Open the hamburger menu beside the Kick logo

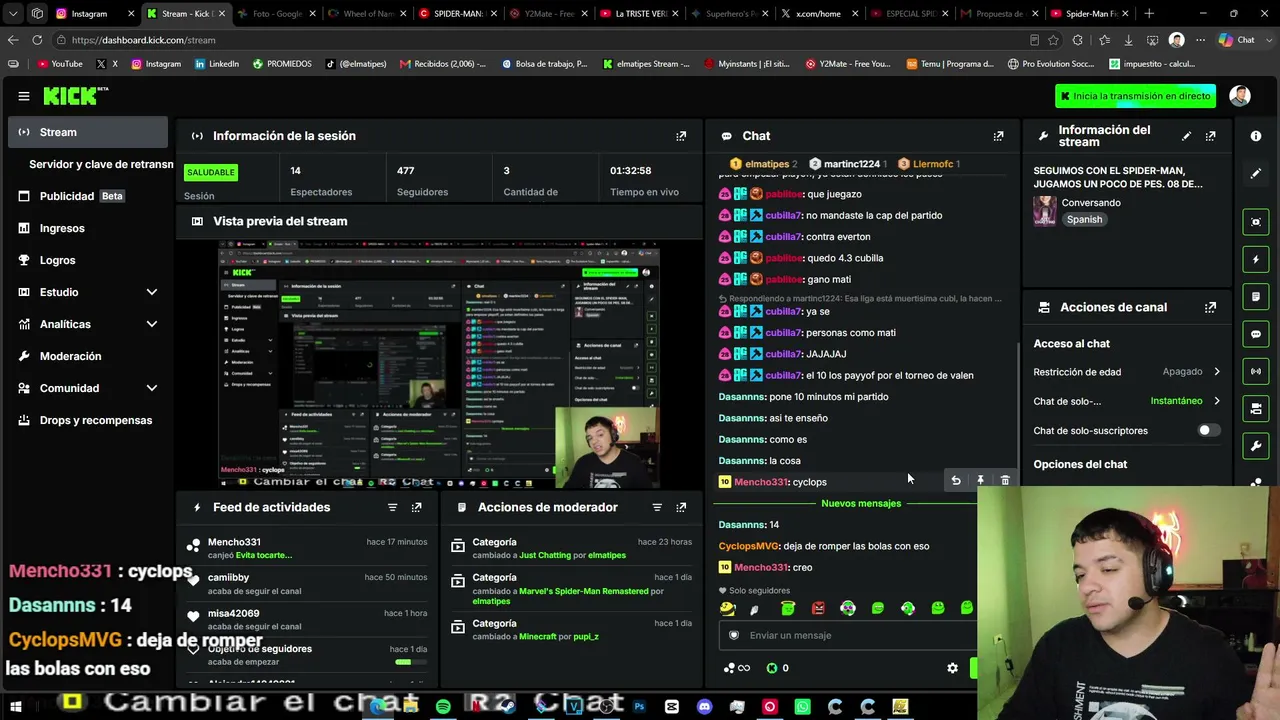pyautogui.click(x=23, y=96)
